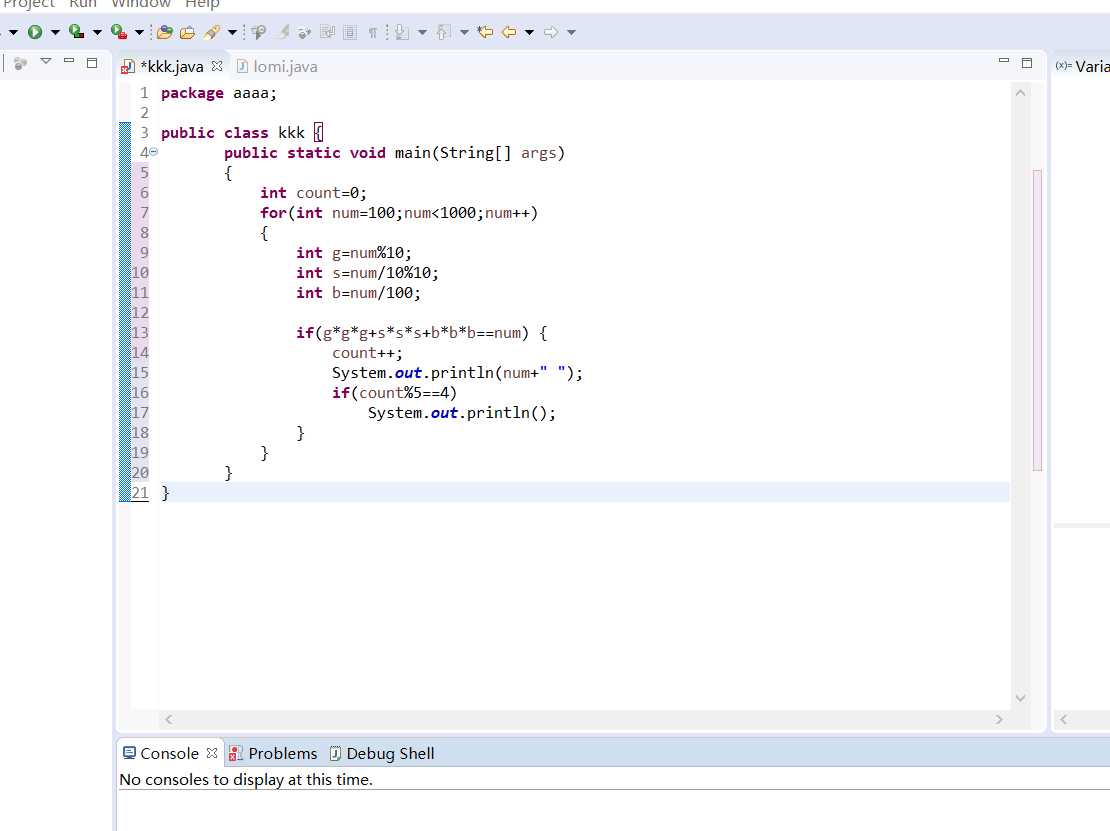The image size is (1110, 831).
Task: Minimize the editor area
Action: (1004, 62)
